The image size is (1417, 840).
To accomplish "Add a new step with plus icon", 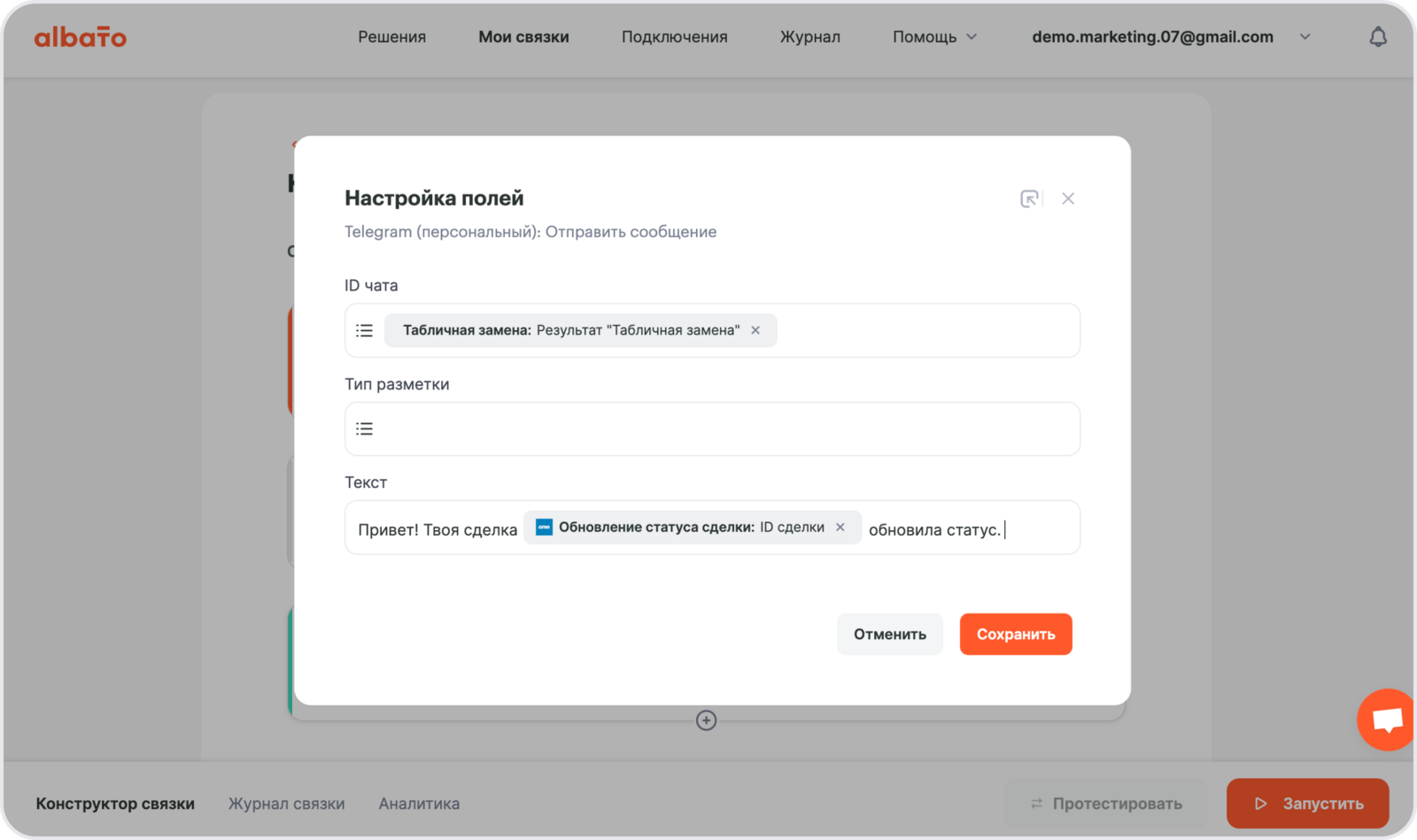I will click(706, 721).
